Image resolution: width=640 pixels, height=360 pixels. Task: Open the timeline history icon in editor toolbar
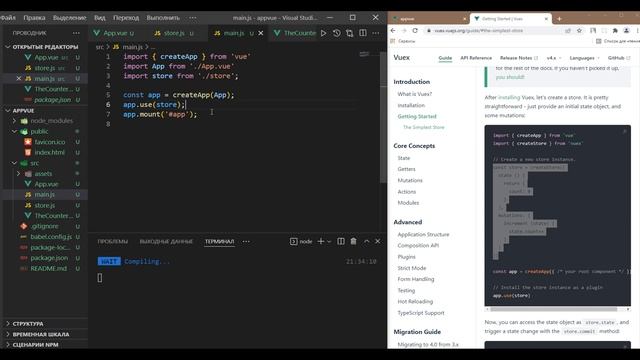click(x=336, y=33)
